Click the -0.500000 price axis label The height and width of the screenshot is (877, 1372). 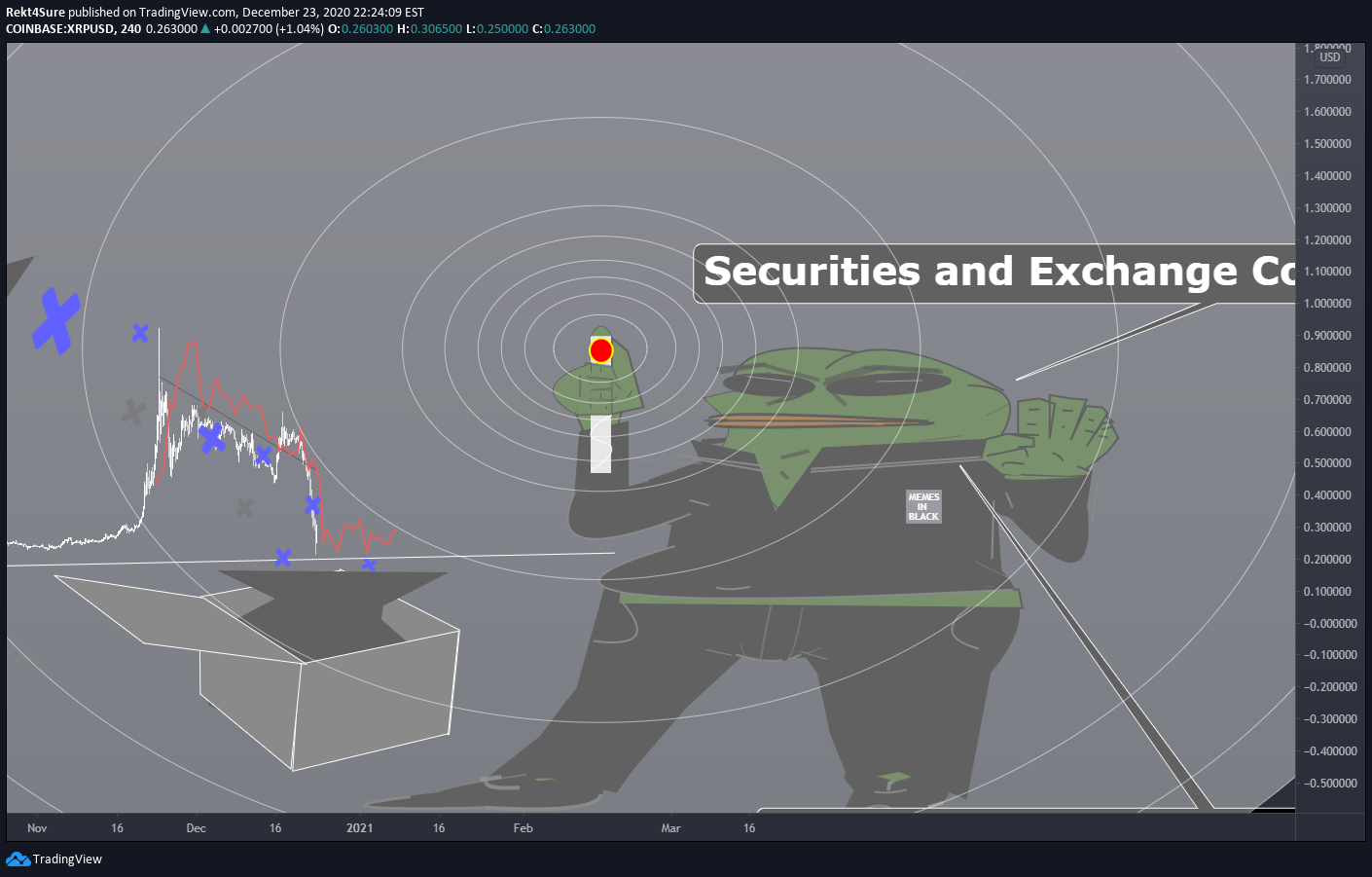[1330, 784]
